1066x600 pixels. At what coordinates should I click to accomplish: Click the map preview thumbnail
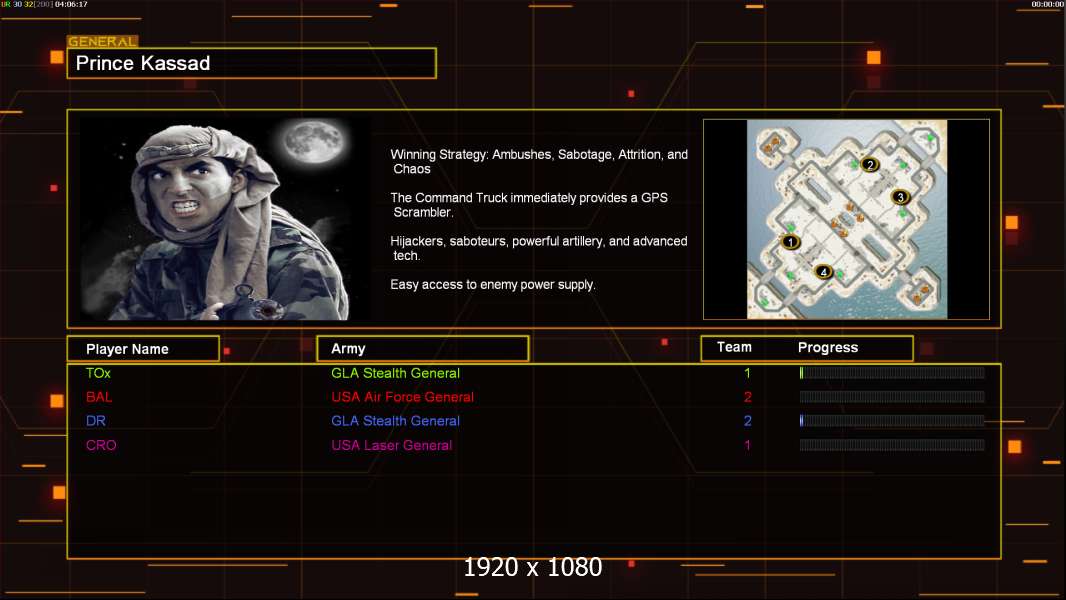846,219
